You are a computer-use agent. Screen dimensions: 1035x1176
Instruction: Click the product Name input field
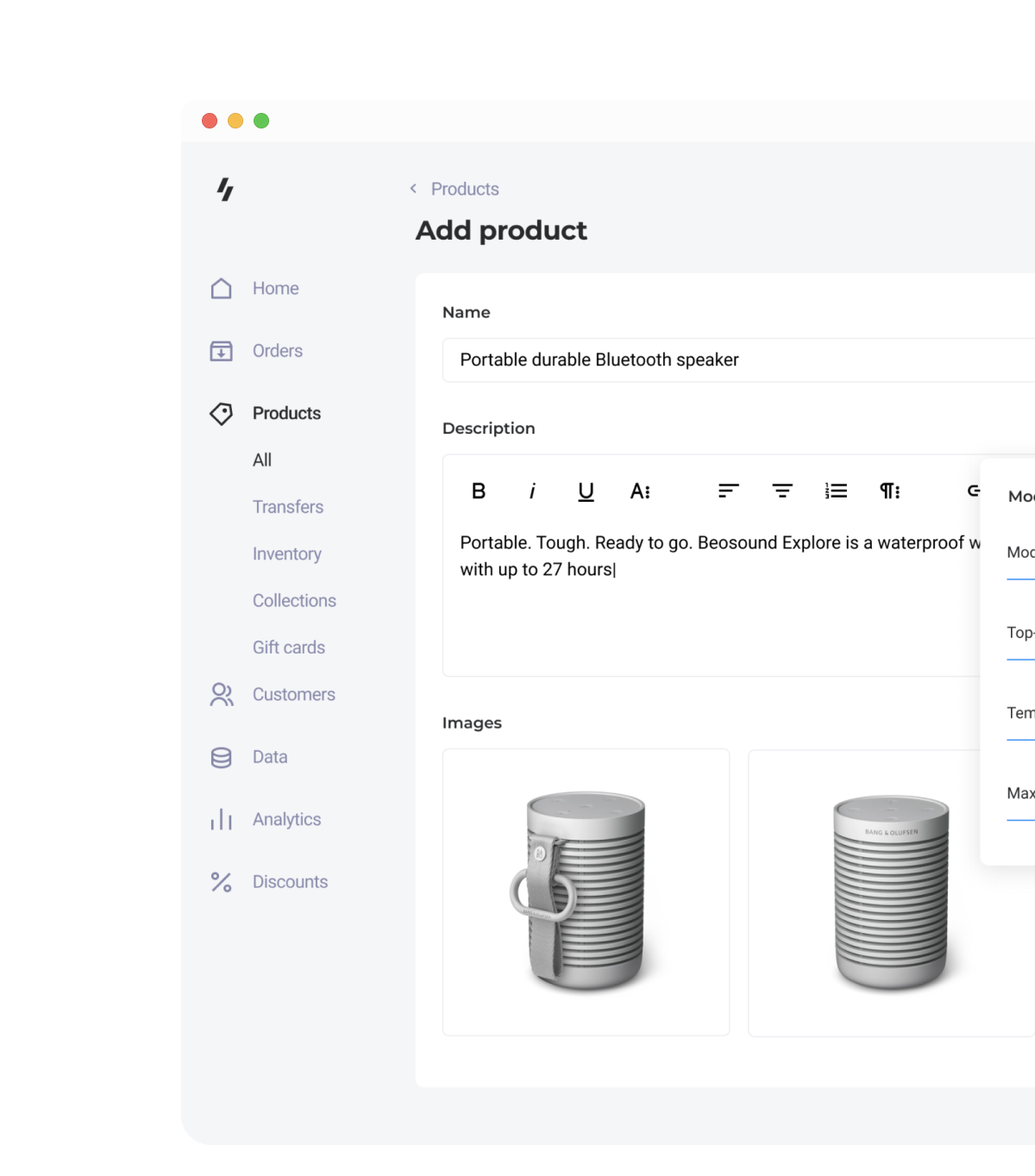738,360
